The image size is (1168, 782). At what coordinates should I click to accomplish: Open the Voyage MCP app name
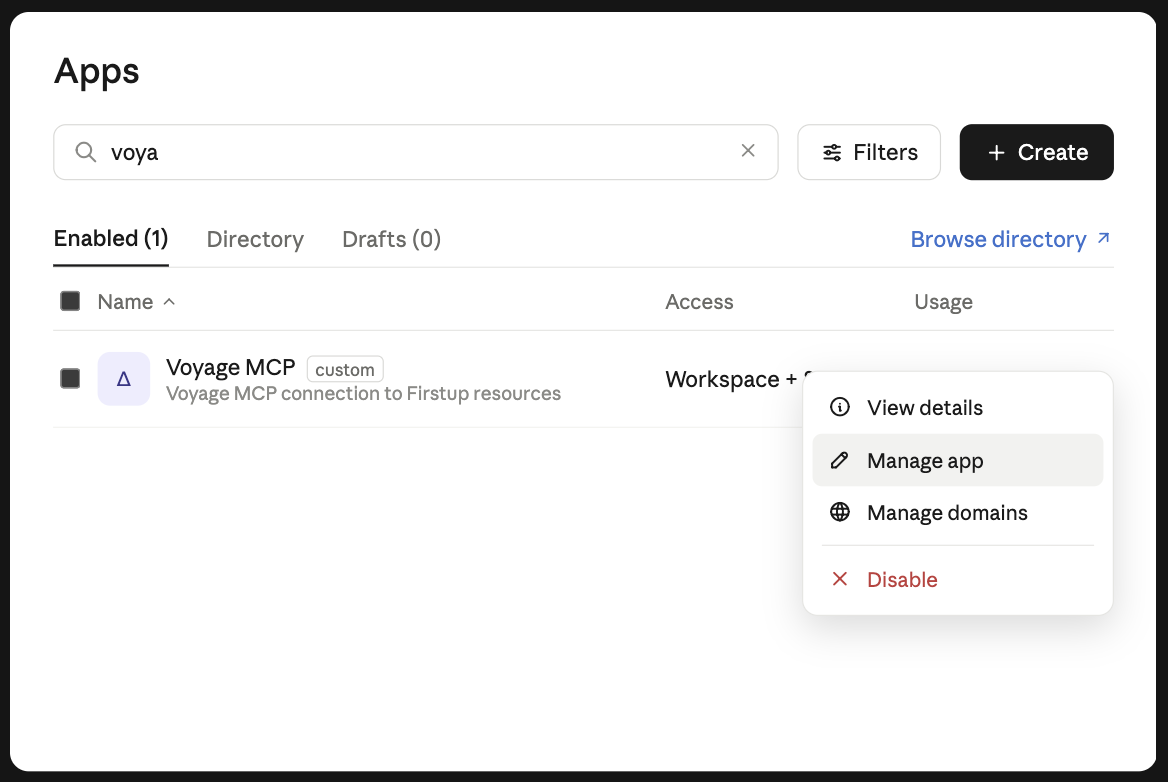point(230,367)
